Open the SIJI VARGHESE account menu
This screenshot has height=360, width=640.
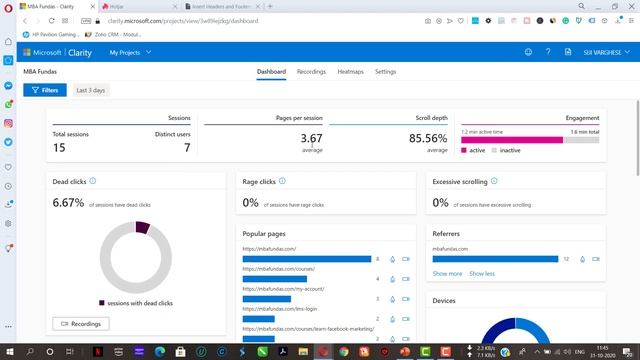pos(607,52)
